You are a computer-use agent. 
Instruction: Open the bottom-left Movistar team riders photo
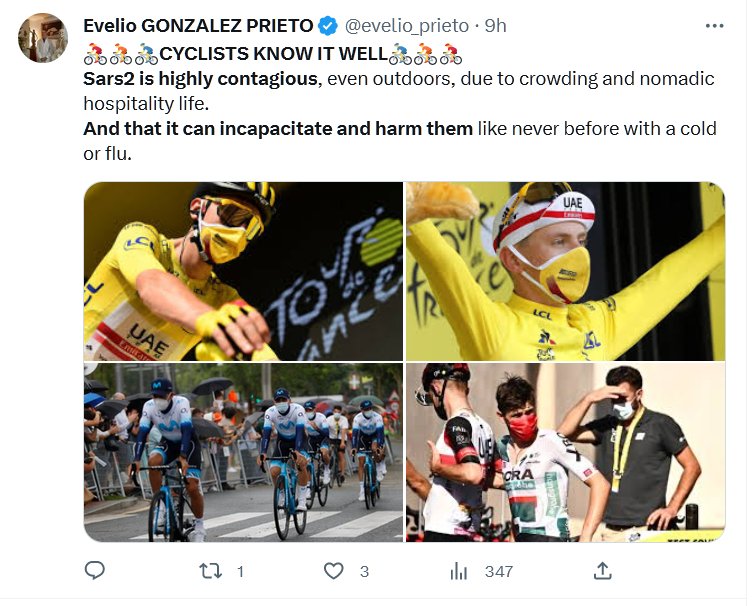(243, 452)
